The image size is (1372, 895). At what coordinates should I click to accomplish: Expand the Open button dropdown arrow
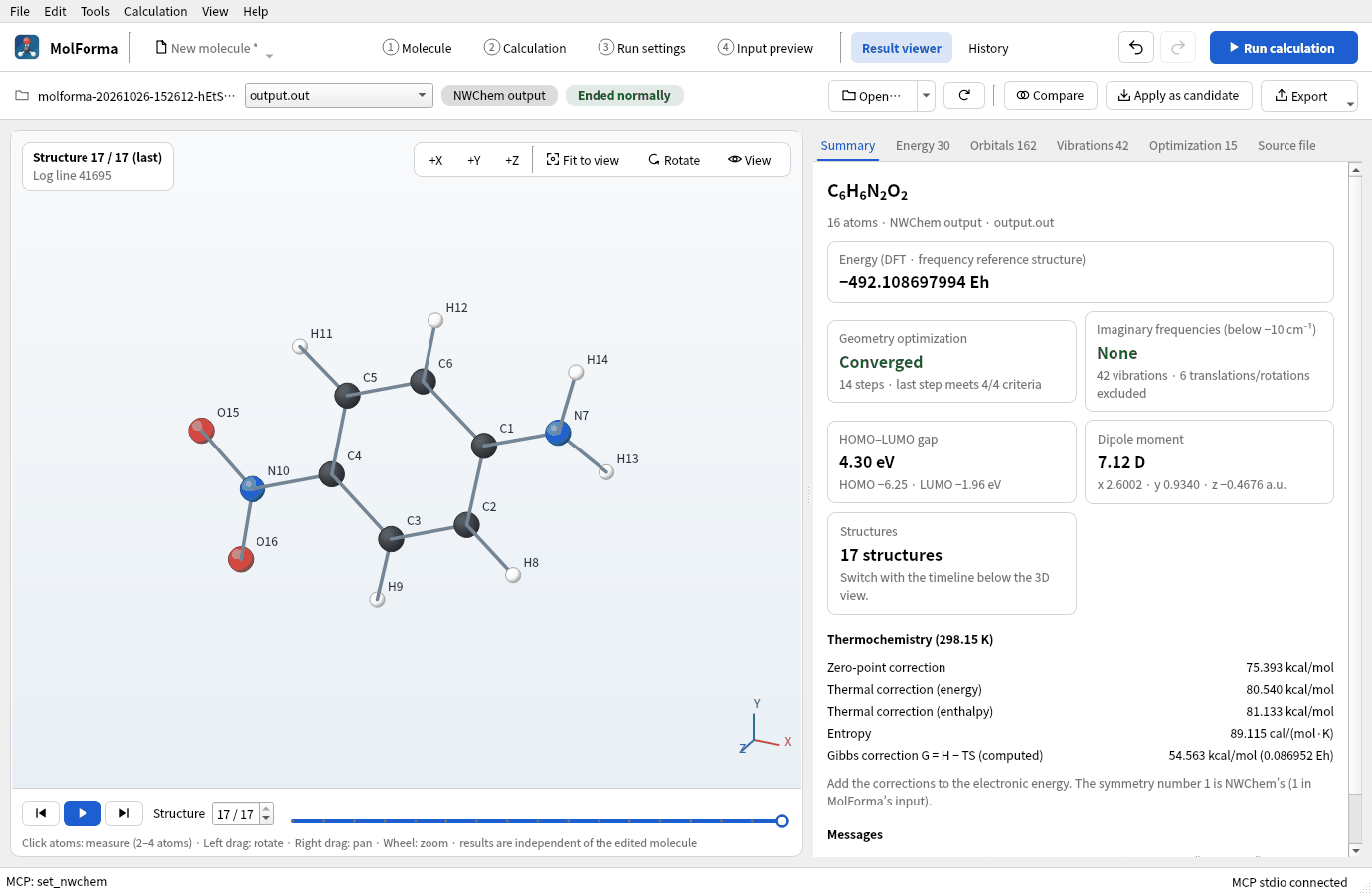click(926, 95)
